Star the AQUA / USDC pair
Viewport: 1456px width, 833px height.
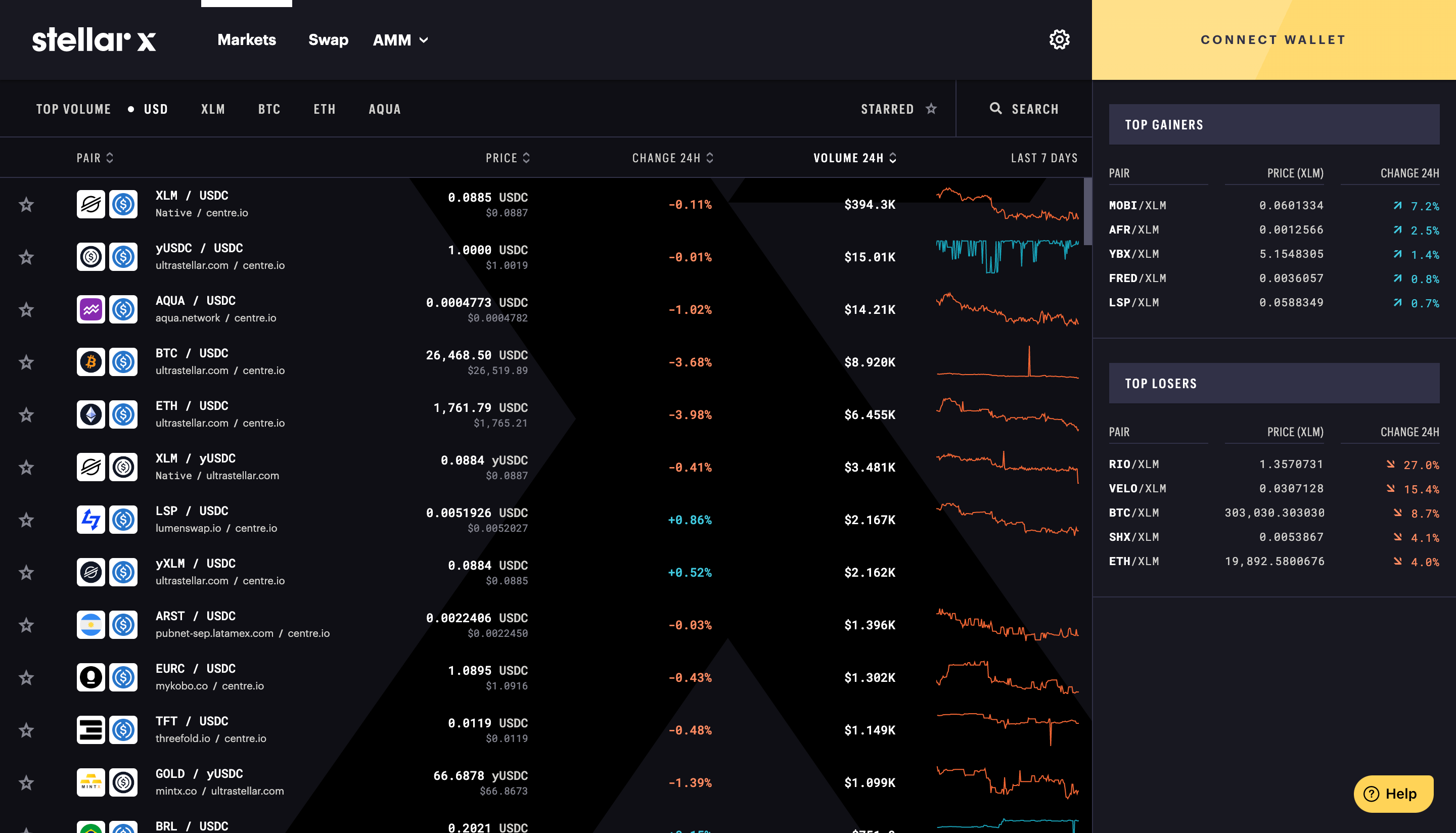[26, 309]
